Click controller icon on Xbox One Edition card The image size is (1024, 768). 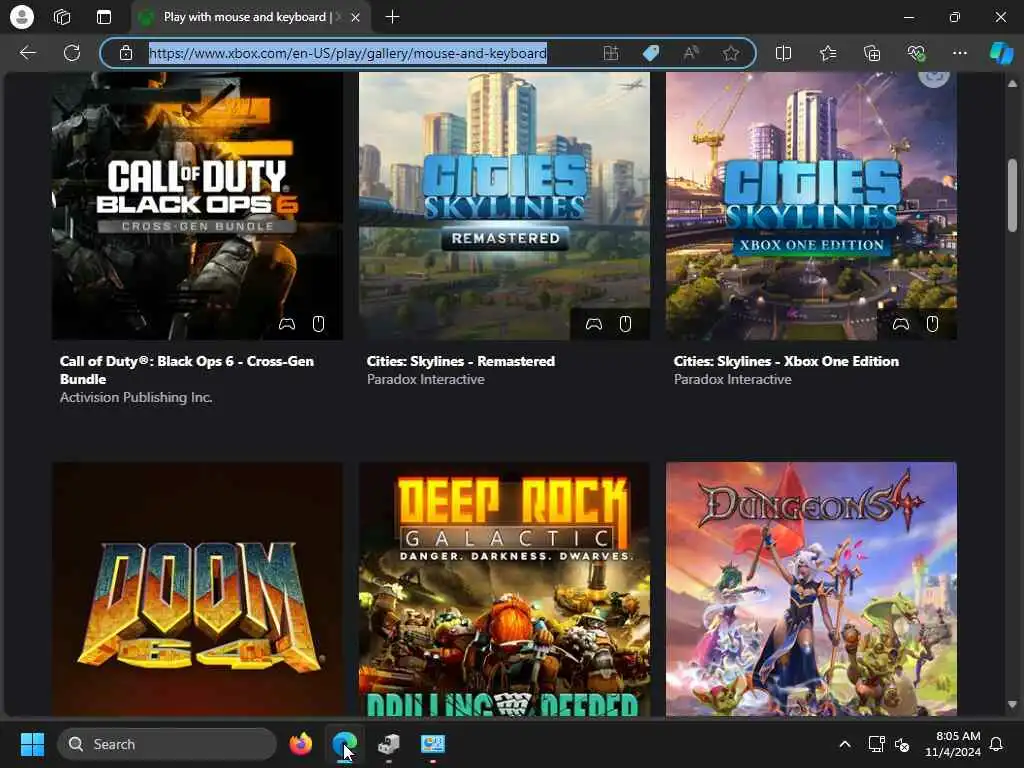(901, 324)
